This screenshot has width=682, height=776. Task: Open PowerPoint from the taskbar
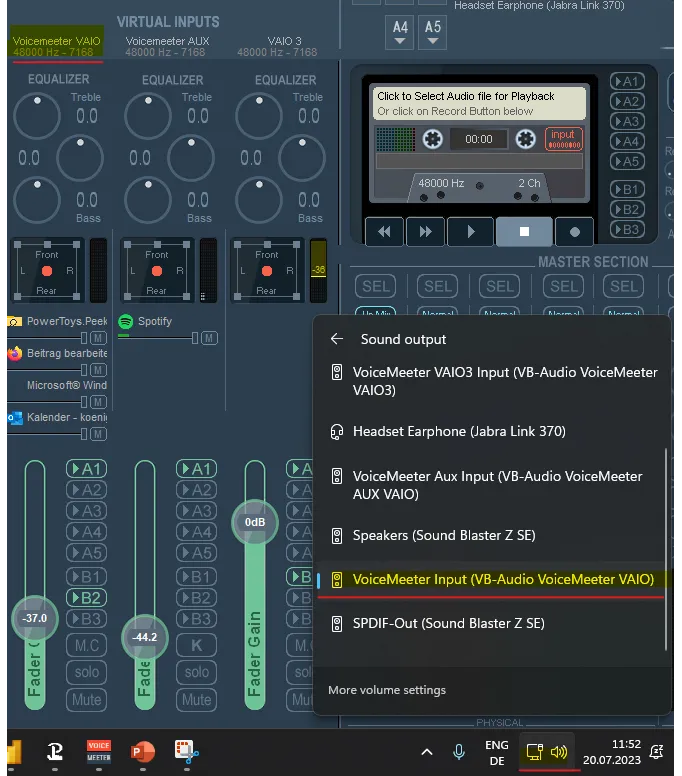pos(142,751)
